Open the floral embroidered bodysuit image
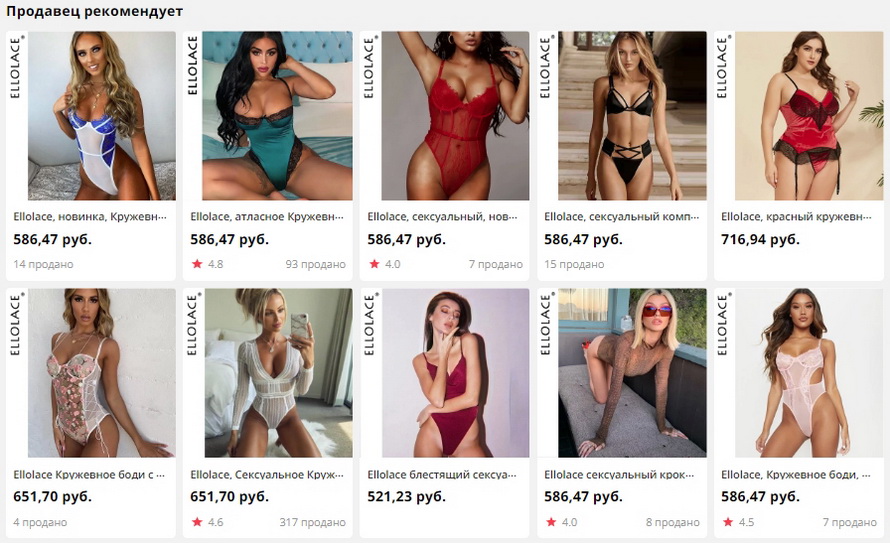 click(x=91, y=373)
